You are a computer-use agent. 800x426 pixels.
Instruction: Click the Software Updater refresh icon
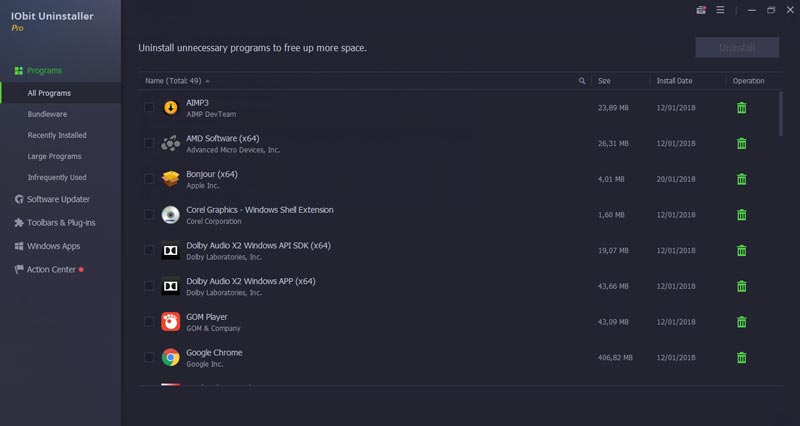[19, 199]
